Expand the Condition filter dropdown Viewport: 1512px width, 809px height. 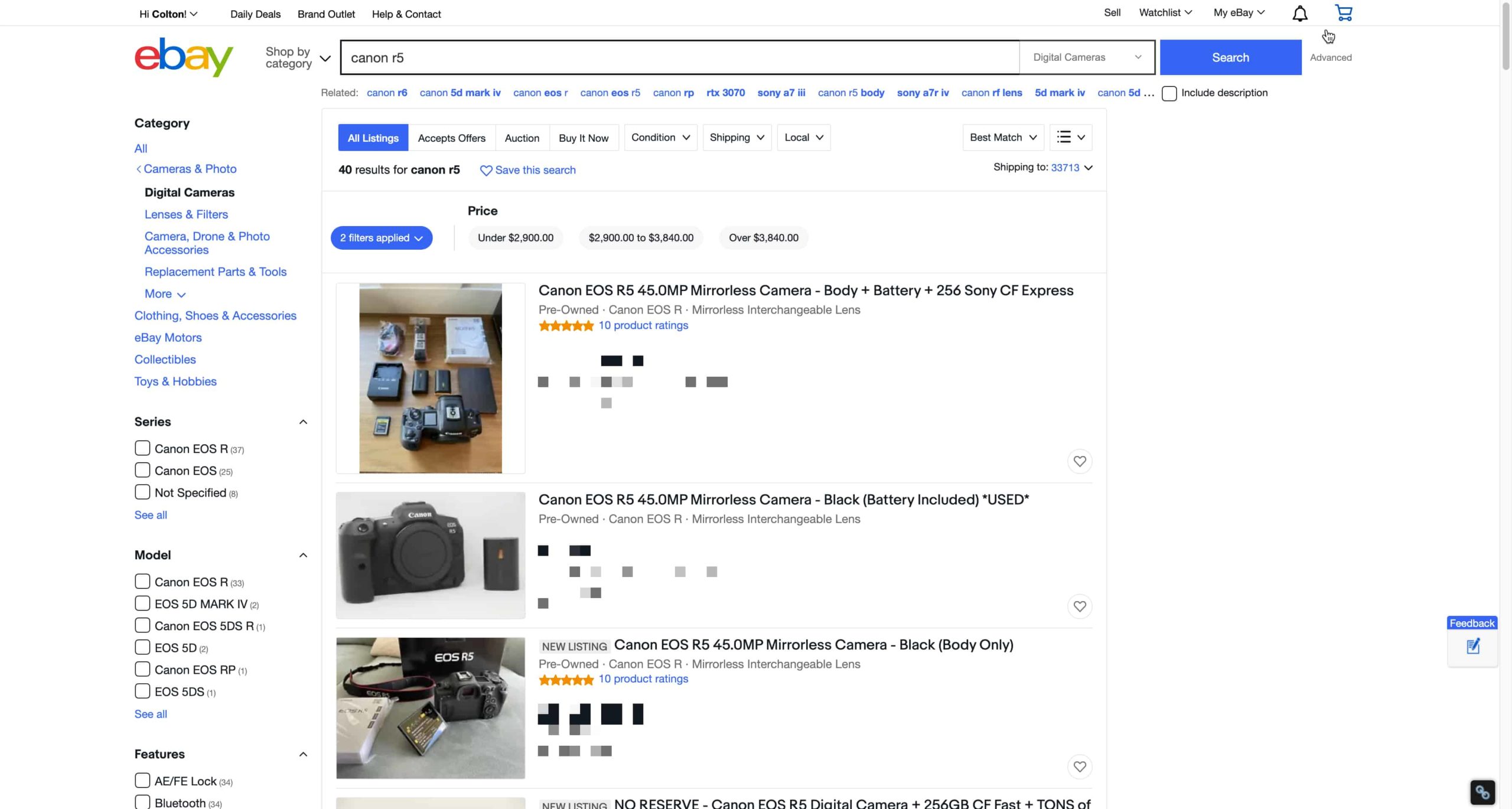pos(660,138)
